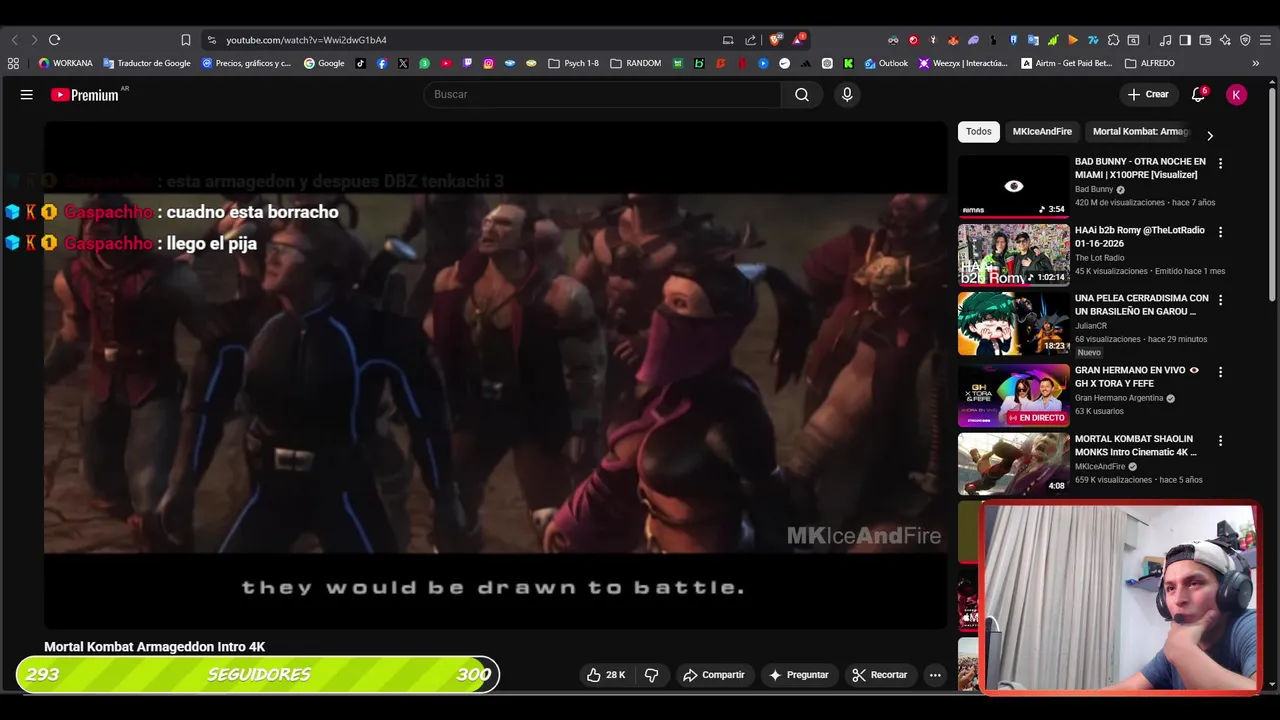Screen dimensions: 1280x720
Task: Show hidden bookmarks with double chevron
Action: [x=1256, y=63]
